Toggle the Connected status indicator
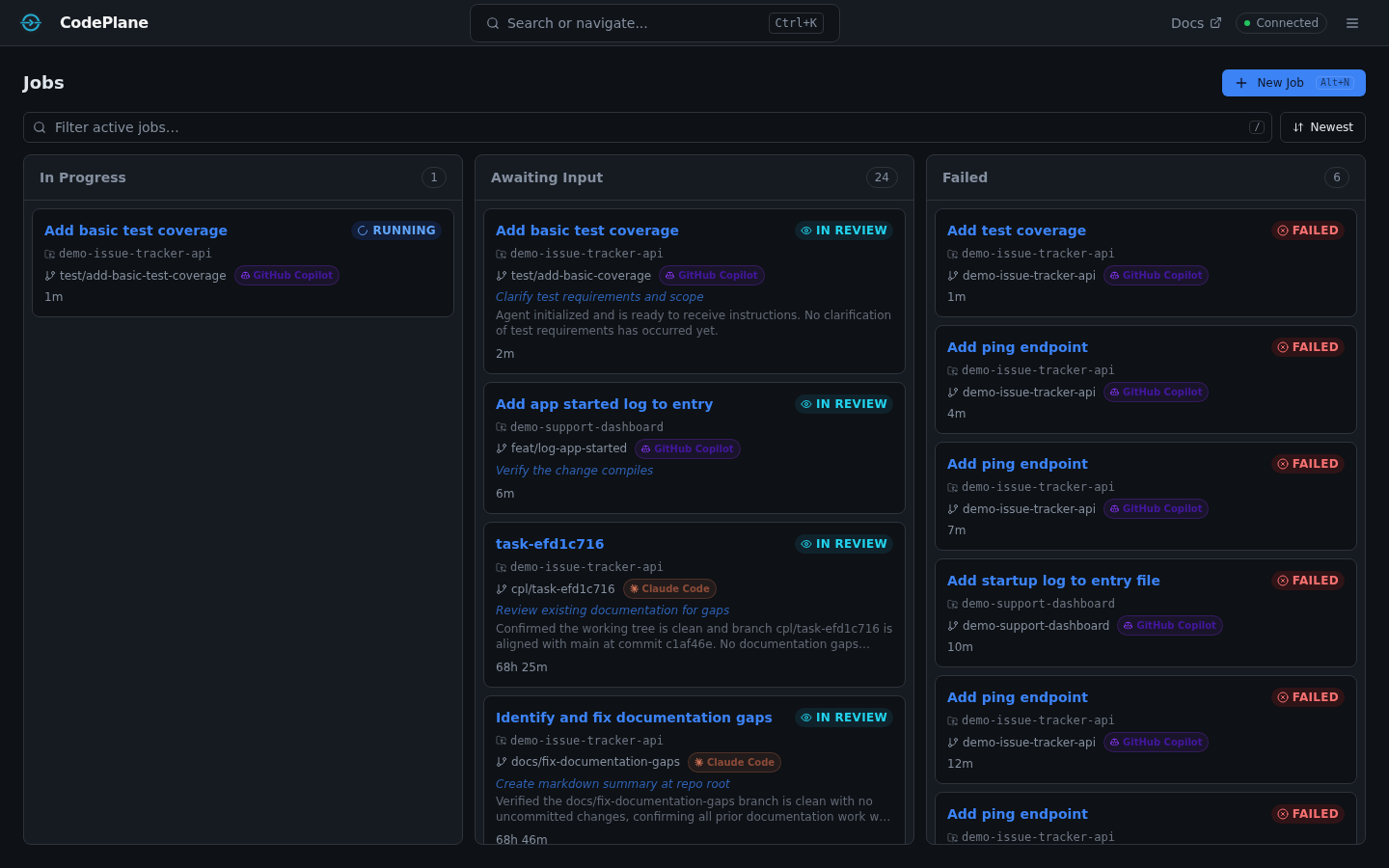The height and width of the screenshot is (868, 1389). click(1281, 22)
